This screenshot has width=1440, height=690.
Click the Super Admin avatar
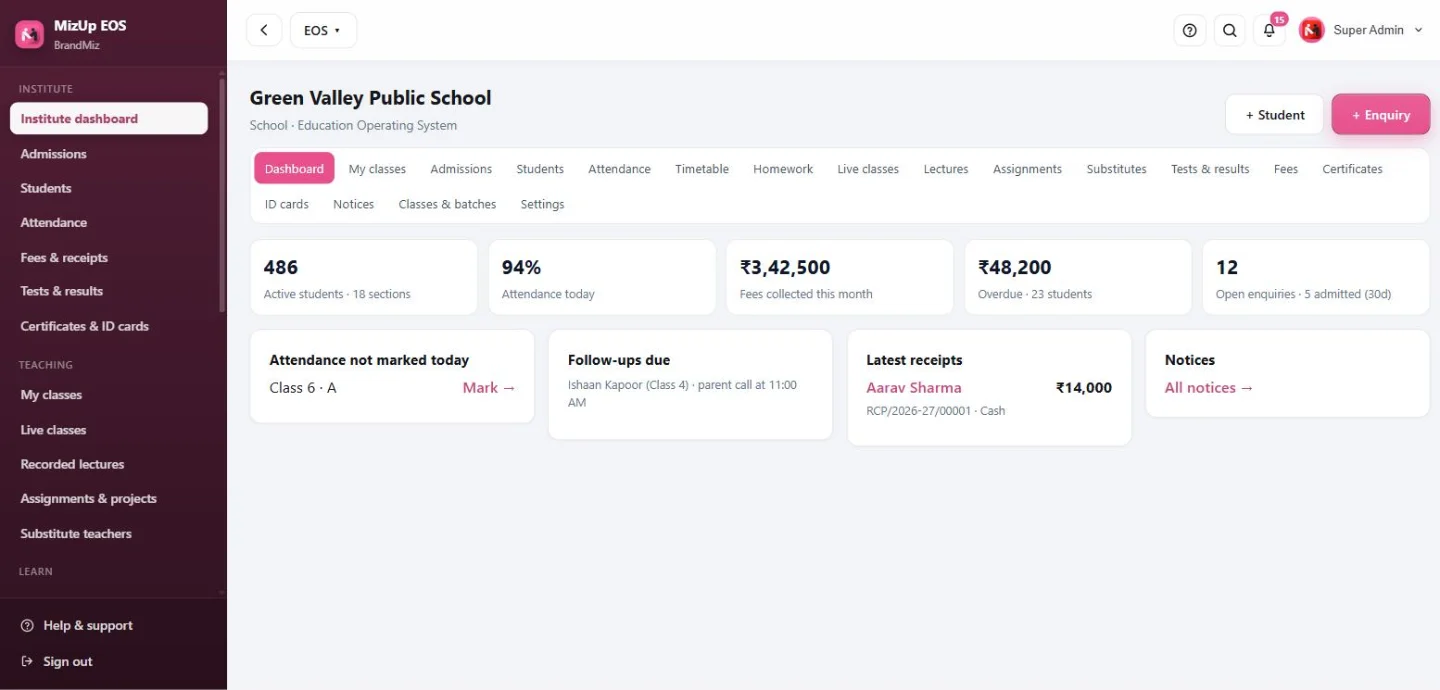tap(1311, 30)
